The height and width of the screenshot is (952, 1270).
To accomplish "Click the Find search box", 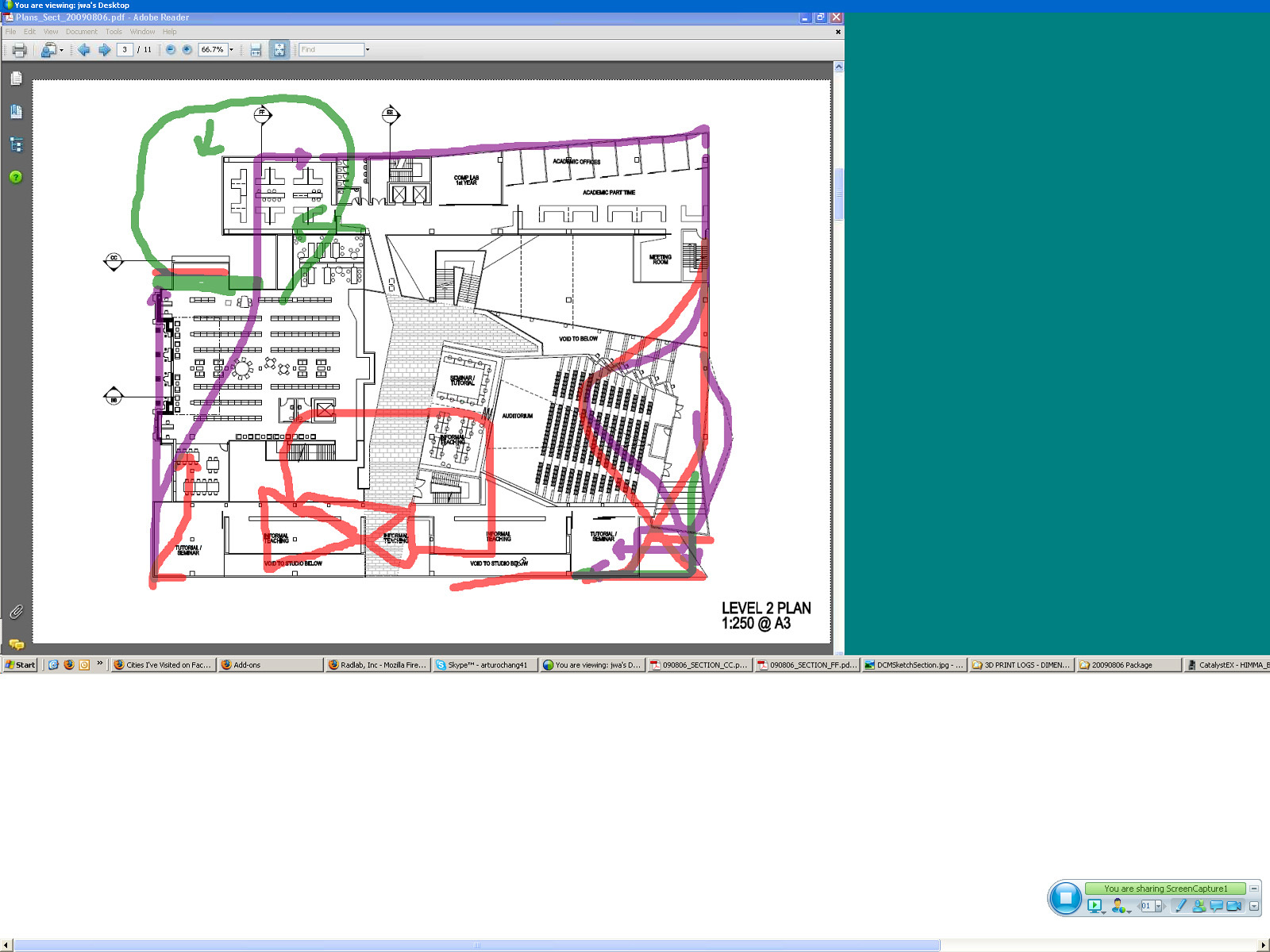I will pos(331,49).
